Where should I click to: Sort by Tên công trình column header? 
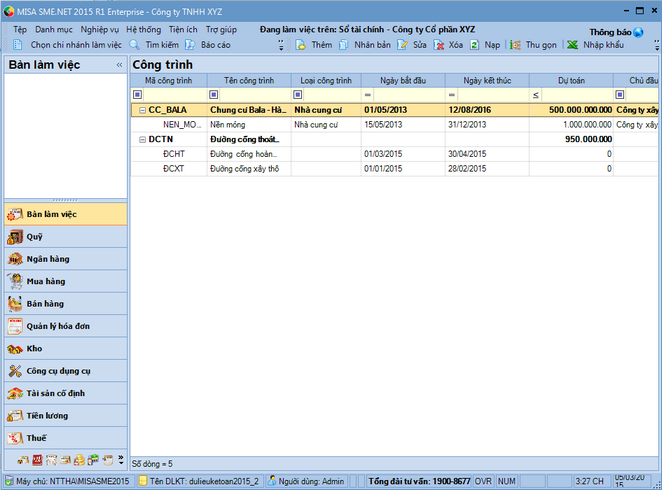249,81
